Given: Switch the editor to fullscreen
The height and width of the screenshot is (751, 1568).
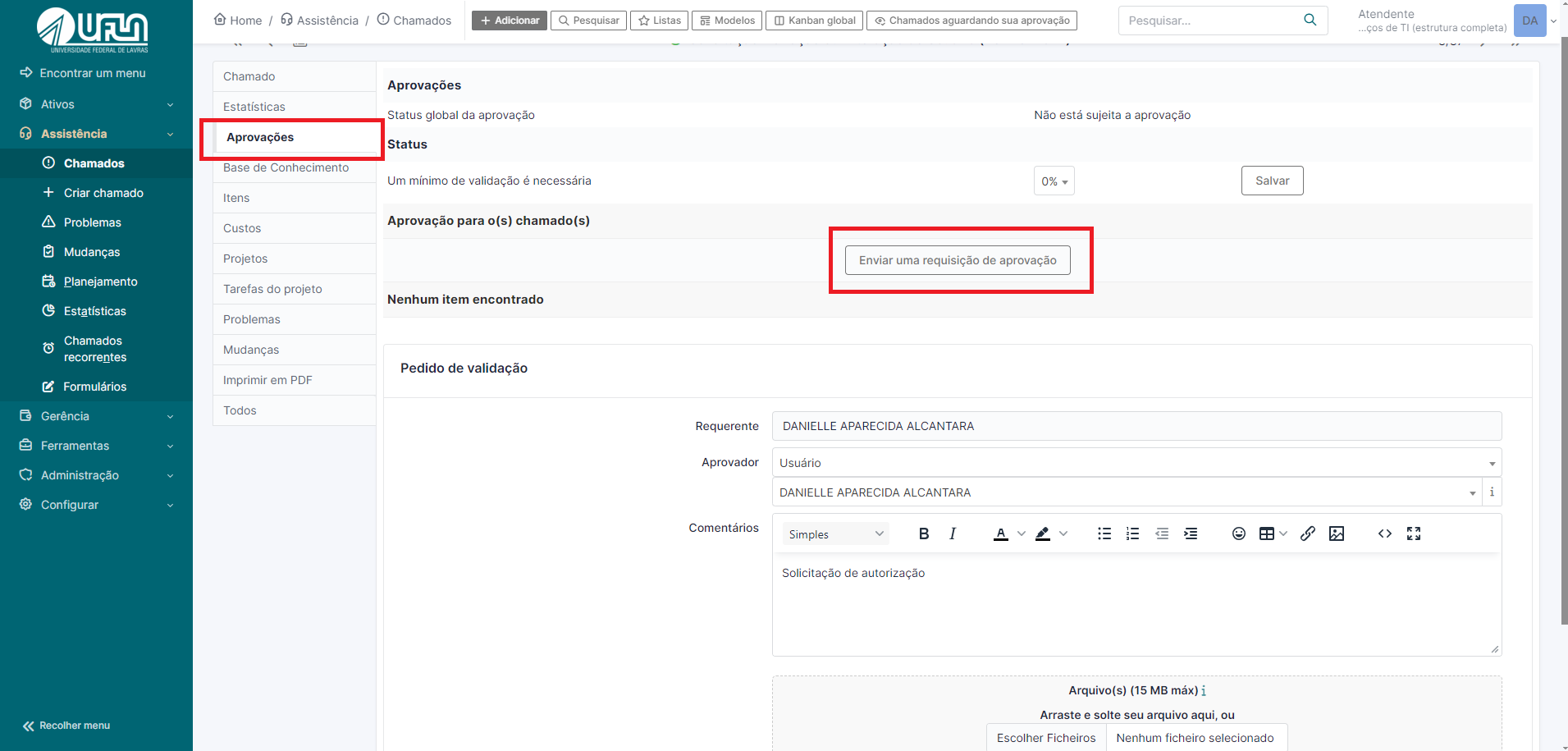Looking at the screenshot, I should (x=1414, y=533).
